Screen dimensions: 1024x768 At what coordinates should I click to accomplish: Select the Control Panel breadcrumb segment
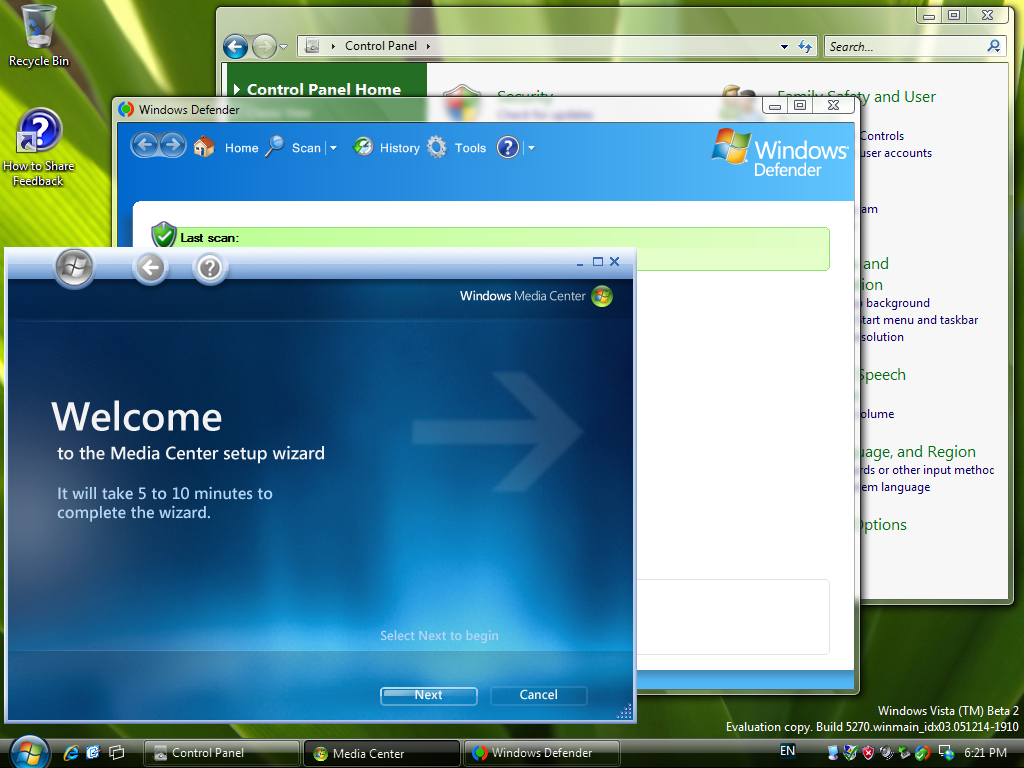[381, 46]
